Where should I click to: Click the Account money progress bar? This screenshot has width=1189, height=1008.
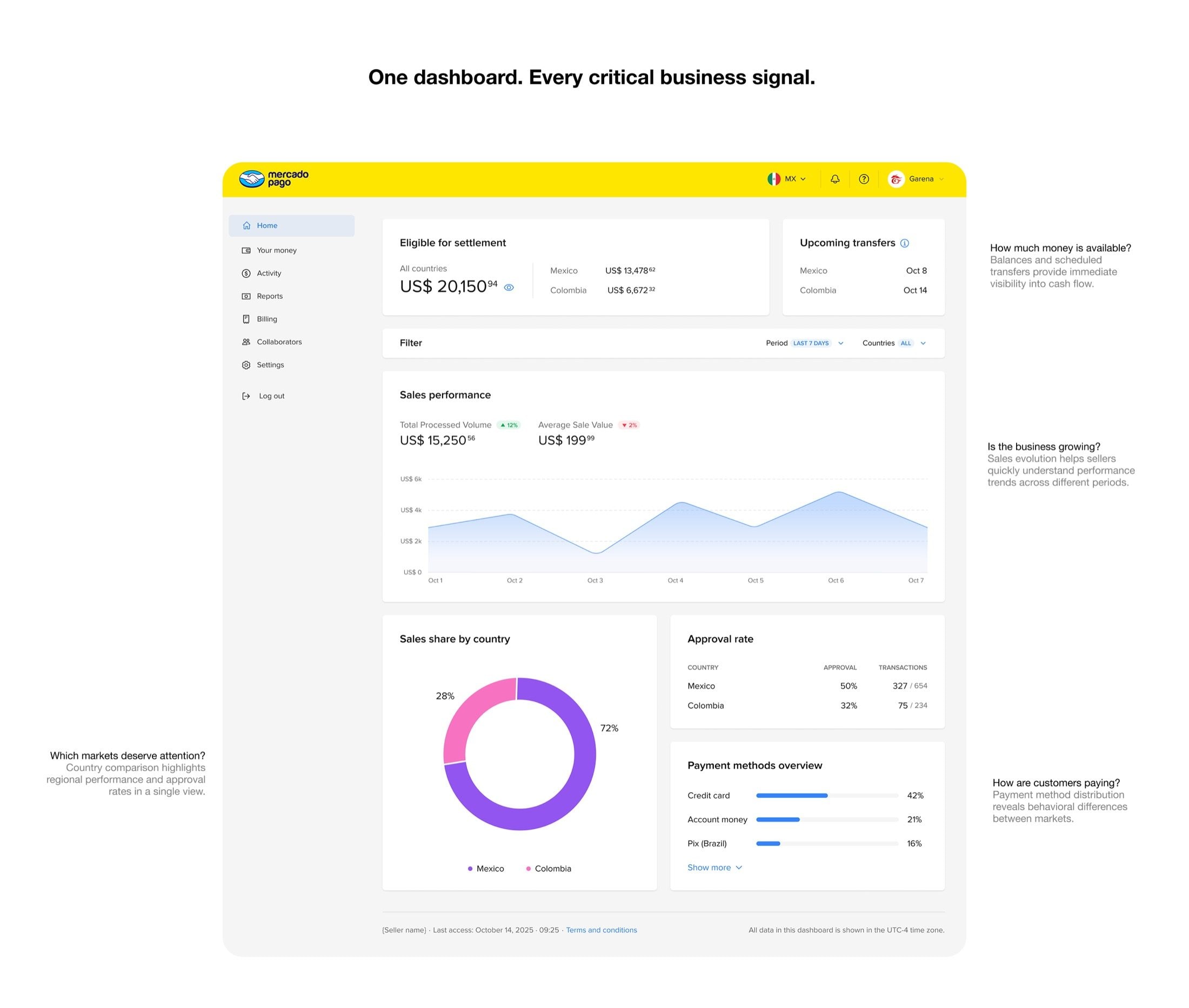pyautogui.click(x=827, y=819)
